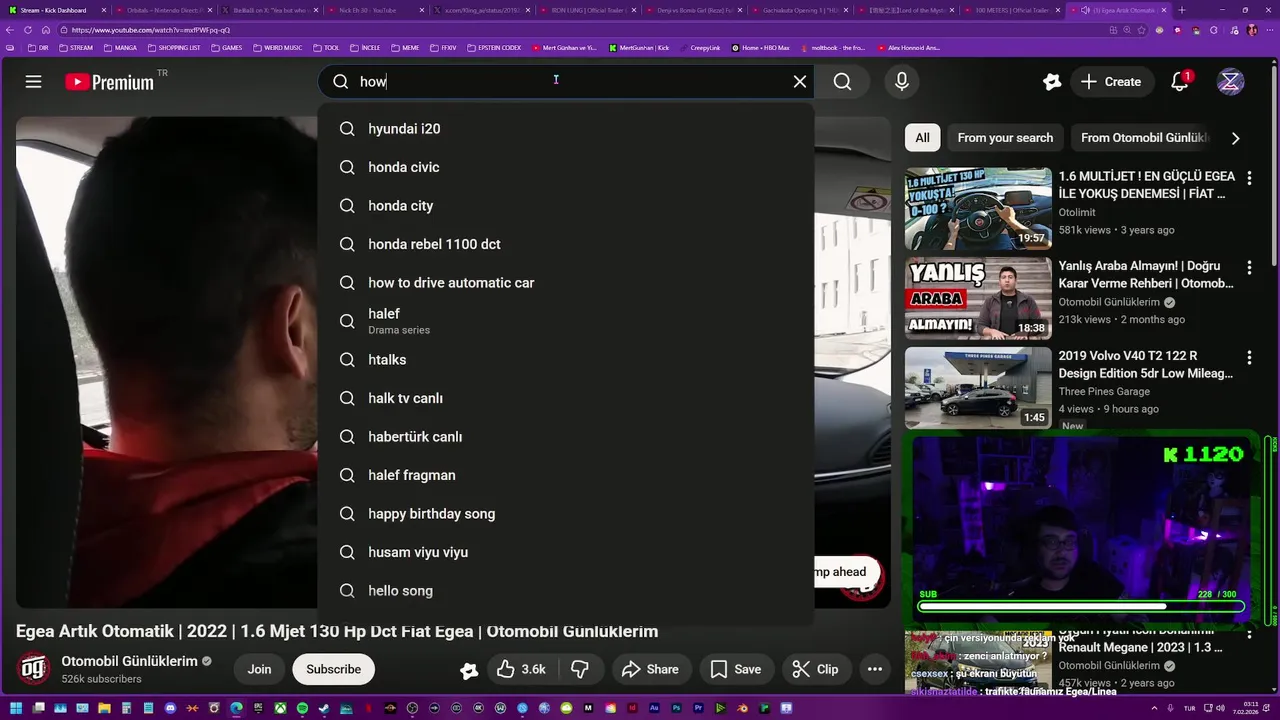Start voice search with the microphone
The image size is (1280, 720).
point(902,82)
